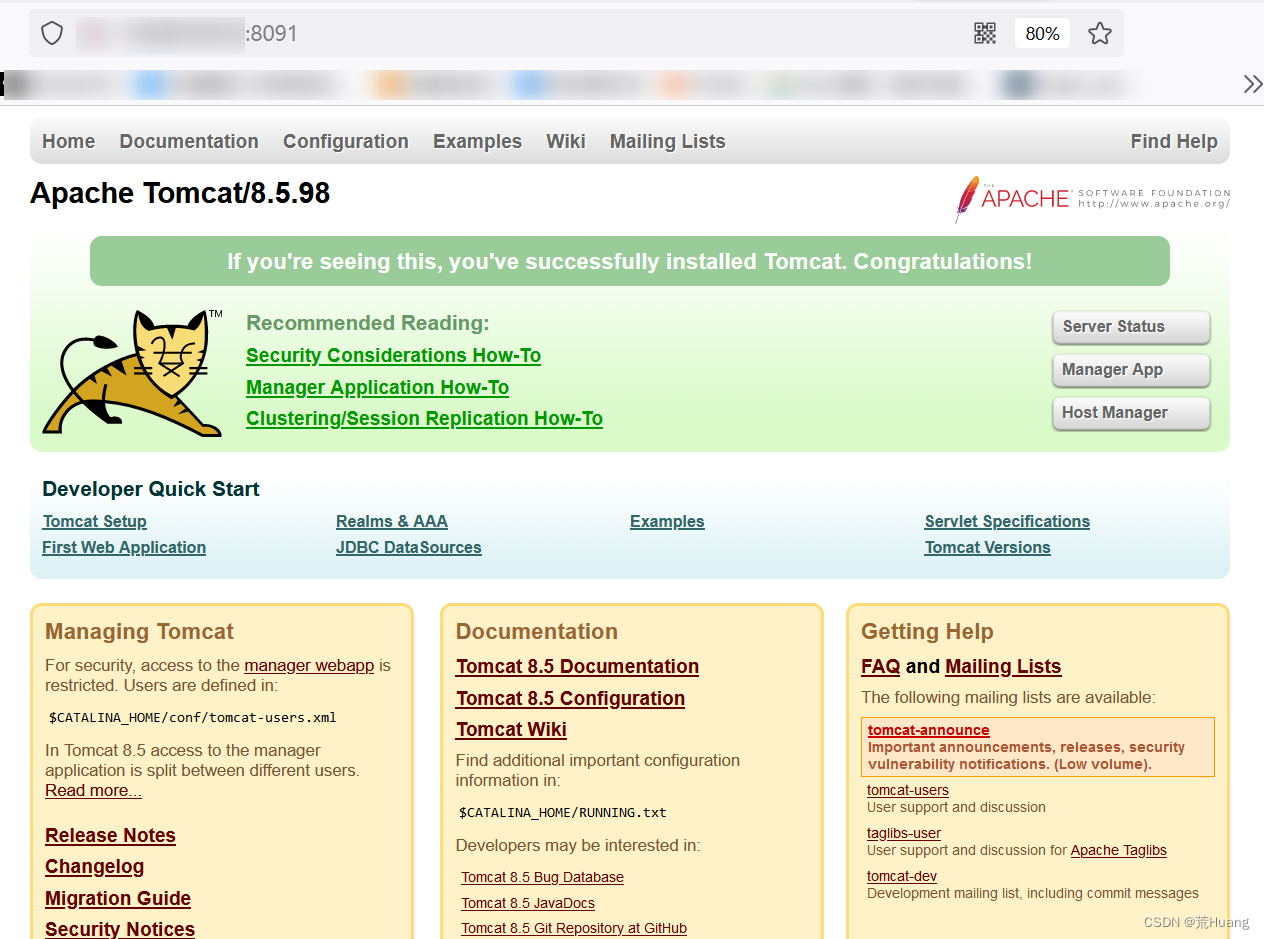Image resolution: width=1264 pixels, height=939 pixels.
Task: Open the JDBC DataSources link
Action: click(x=409, y=548)
